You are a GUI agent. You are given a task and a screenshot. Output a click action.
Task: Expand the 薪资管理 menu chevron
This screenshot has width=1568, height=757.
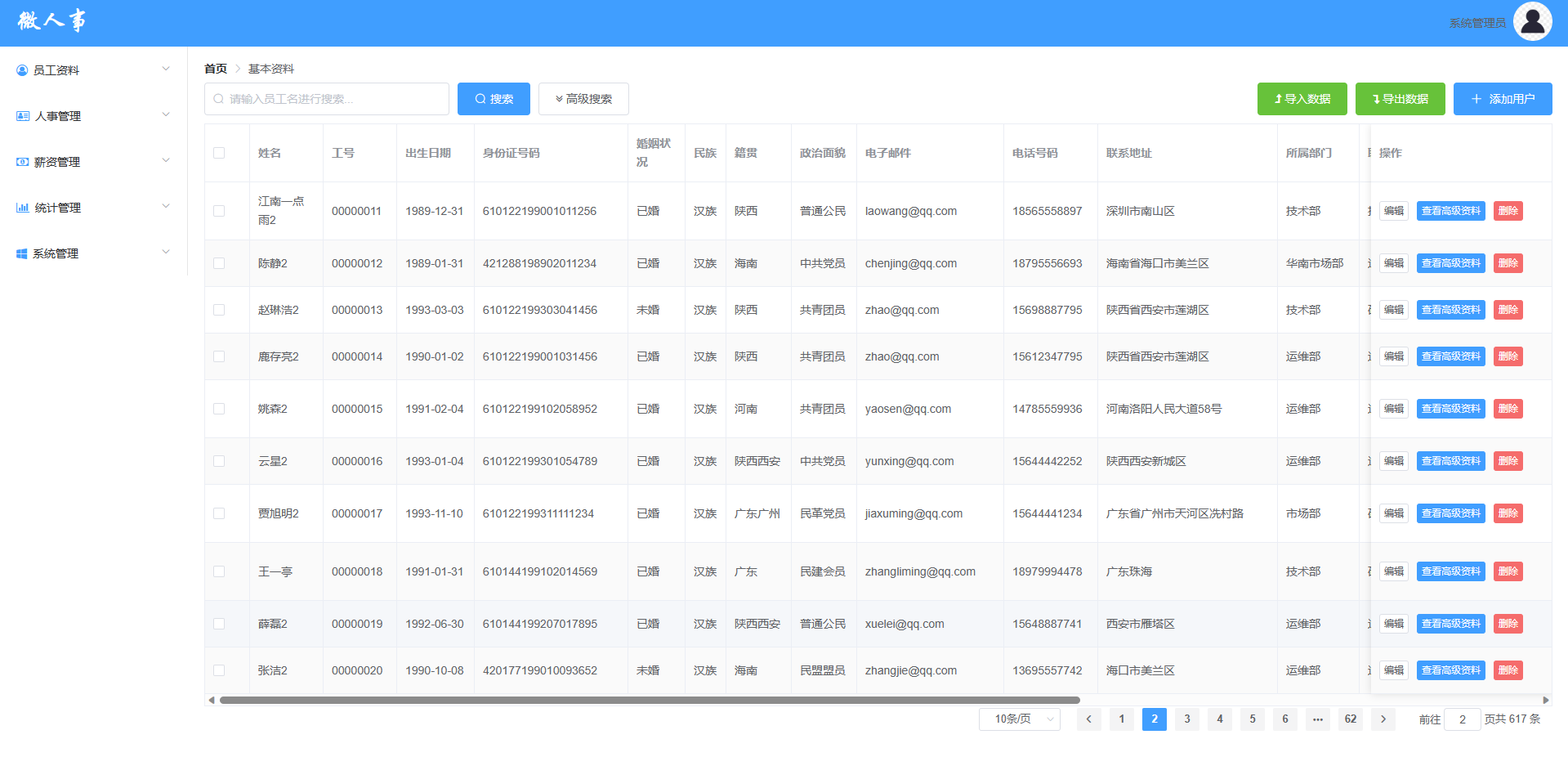(x=166, y=160)
